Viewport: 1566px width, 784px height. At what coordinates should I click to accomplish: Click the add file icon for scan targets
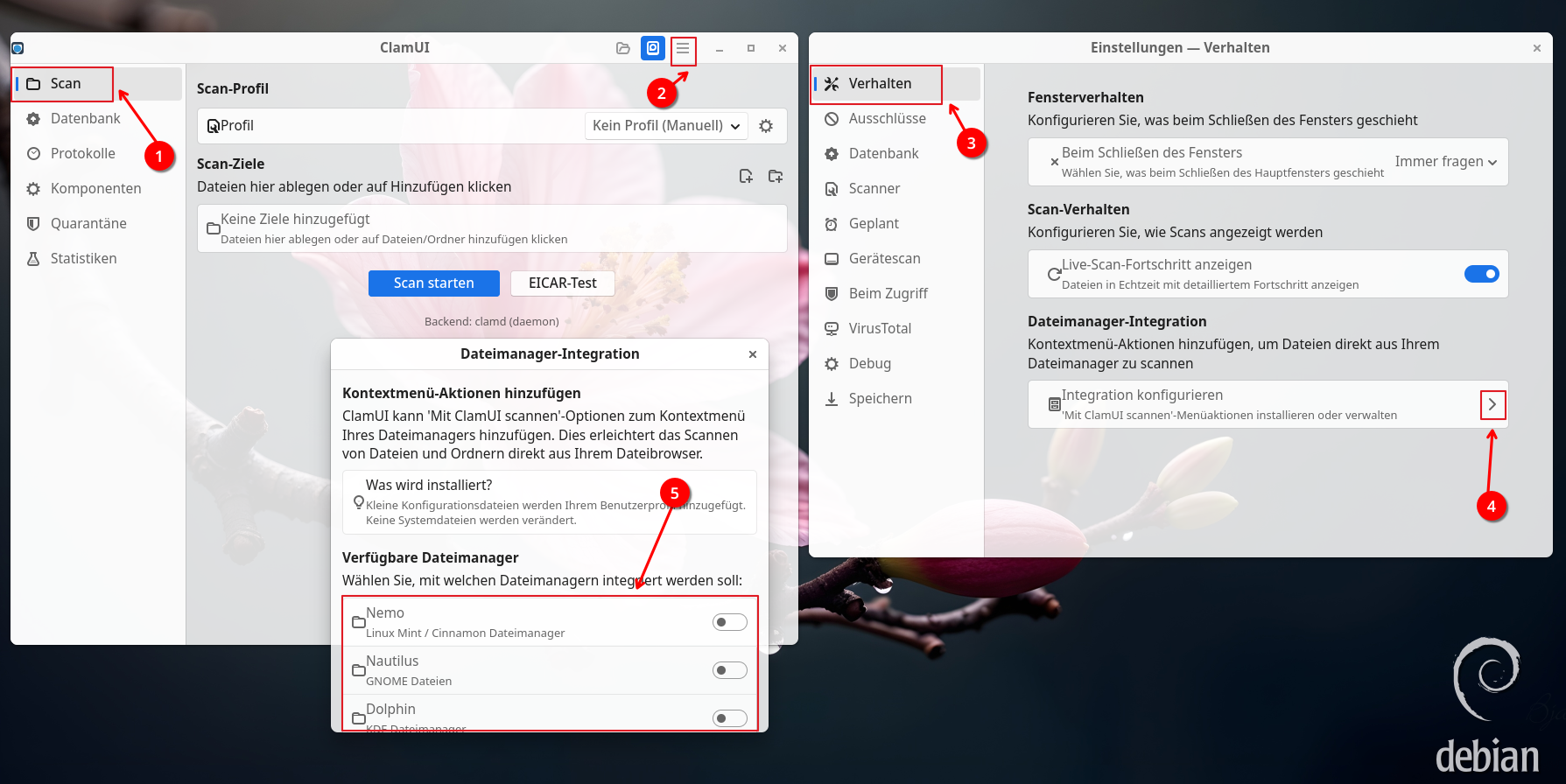746,177
